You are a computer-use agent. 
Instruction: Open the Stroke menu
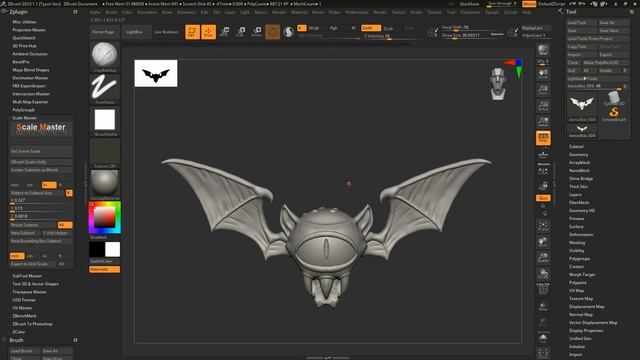pyautogui.click(x=416, y=12)
